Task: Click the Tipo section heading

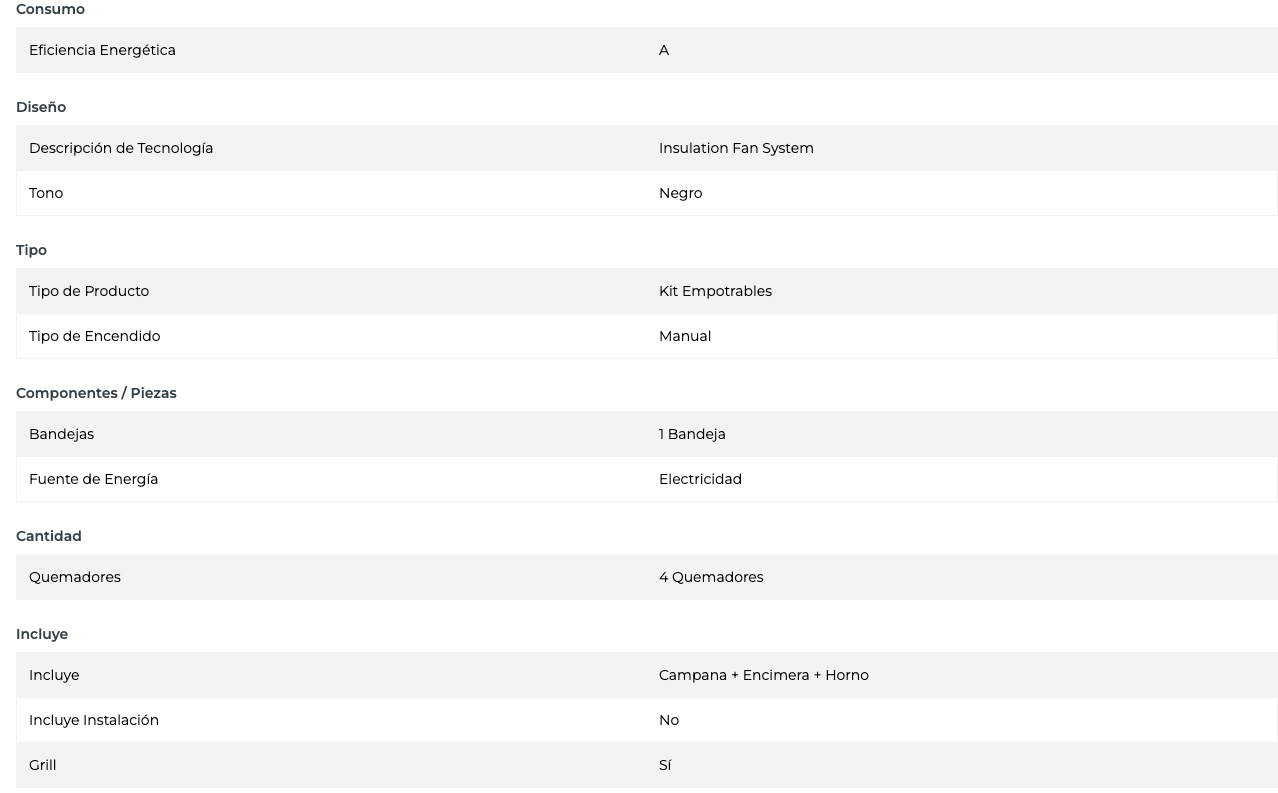Action: click(31, 250)
